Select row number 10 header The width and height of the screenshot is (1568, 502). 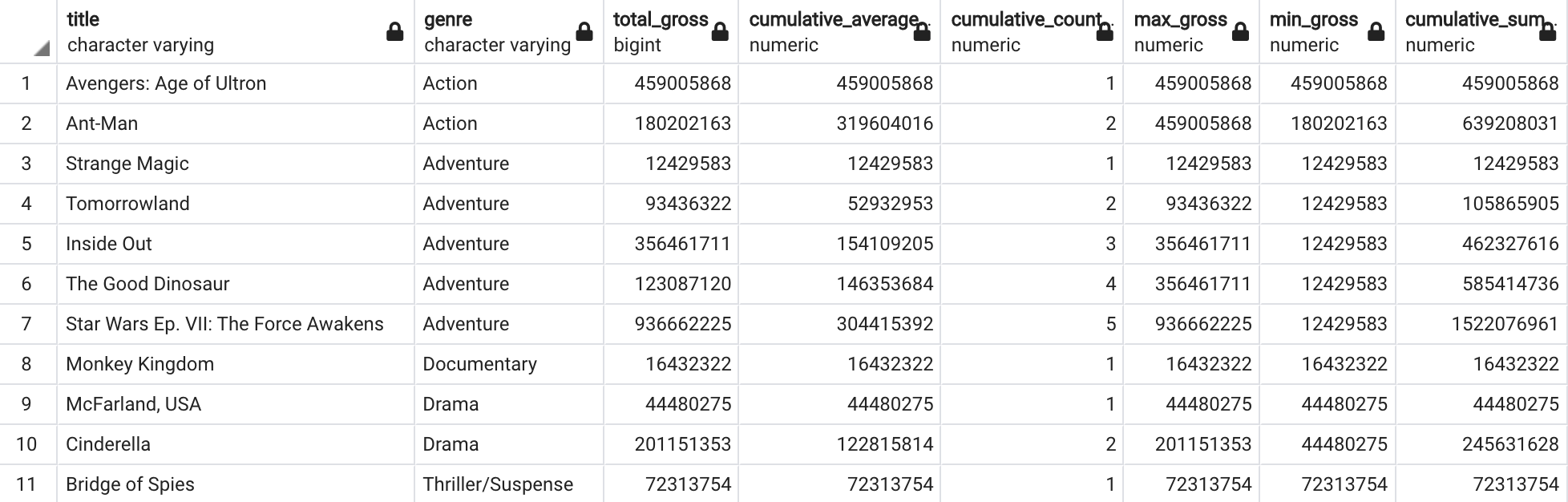28,444
